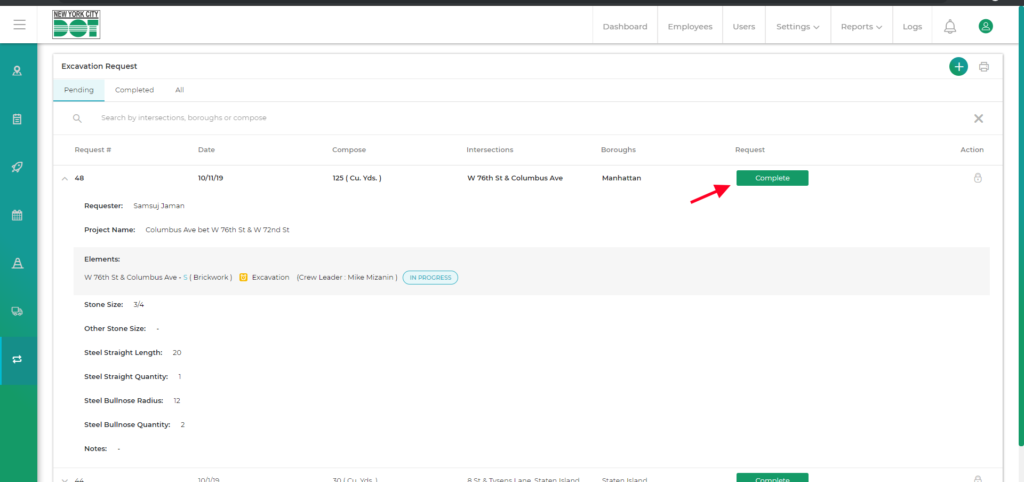Open the green user profile avatar

click(x=985, y=27)
